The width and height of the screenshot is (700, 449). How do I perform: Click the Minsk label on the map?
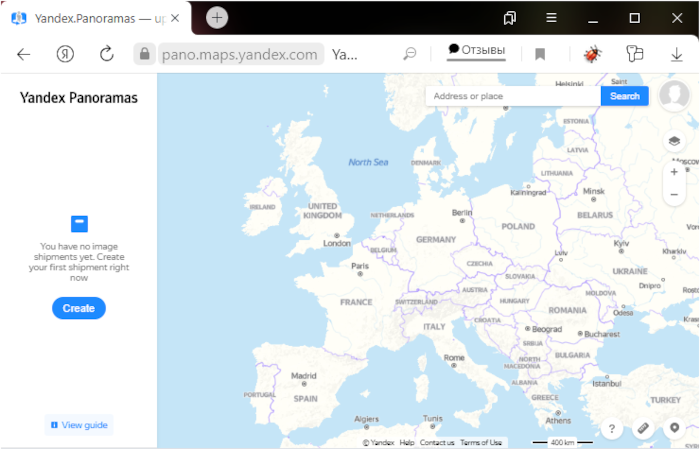[594, 191]
